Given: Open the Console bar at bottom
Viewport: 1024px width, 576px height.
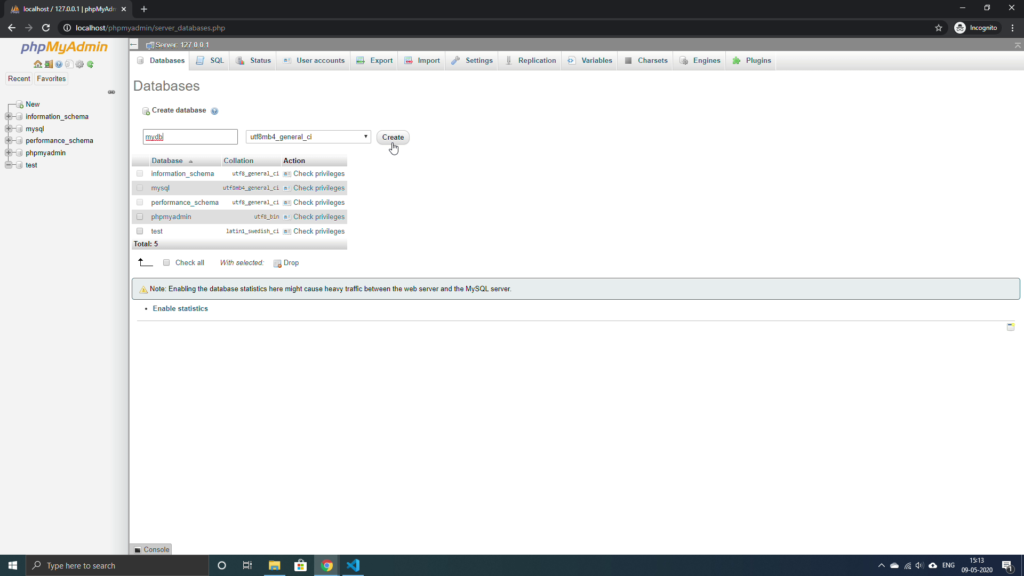Looking at the screenshot, I should pyautogui.click(x=152, y=549).
